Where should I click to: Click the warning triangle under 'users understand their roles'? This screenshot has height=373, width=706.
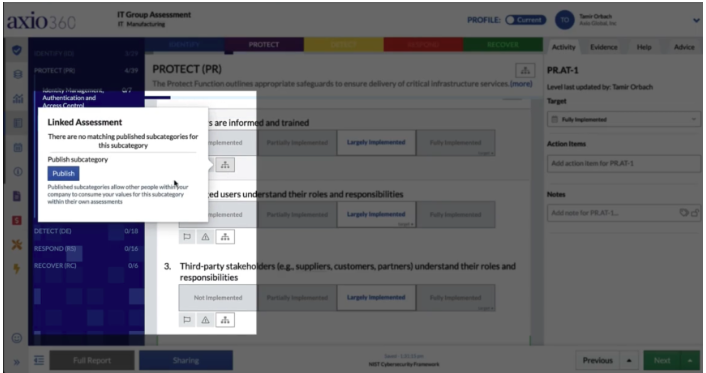click(x=205, y=237)
